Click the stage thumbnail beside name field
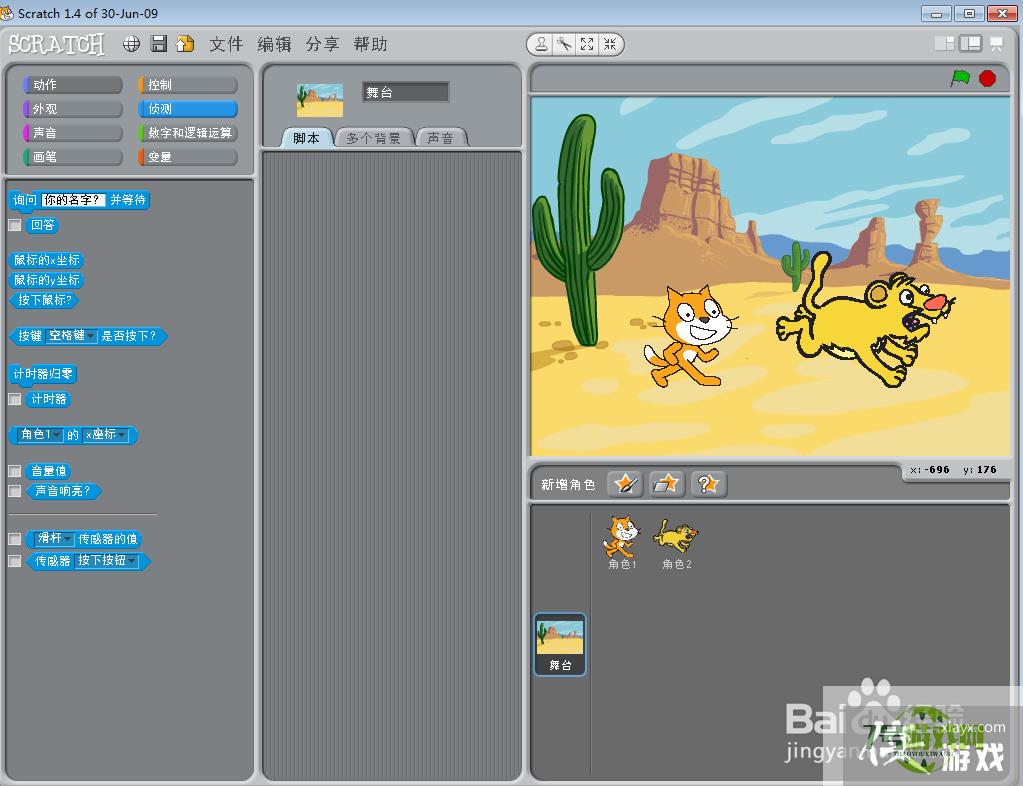1023x786 pixels. click(x=320, y=100)
